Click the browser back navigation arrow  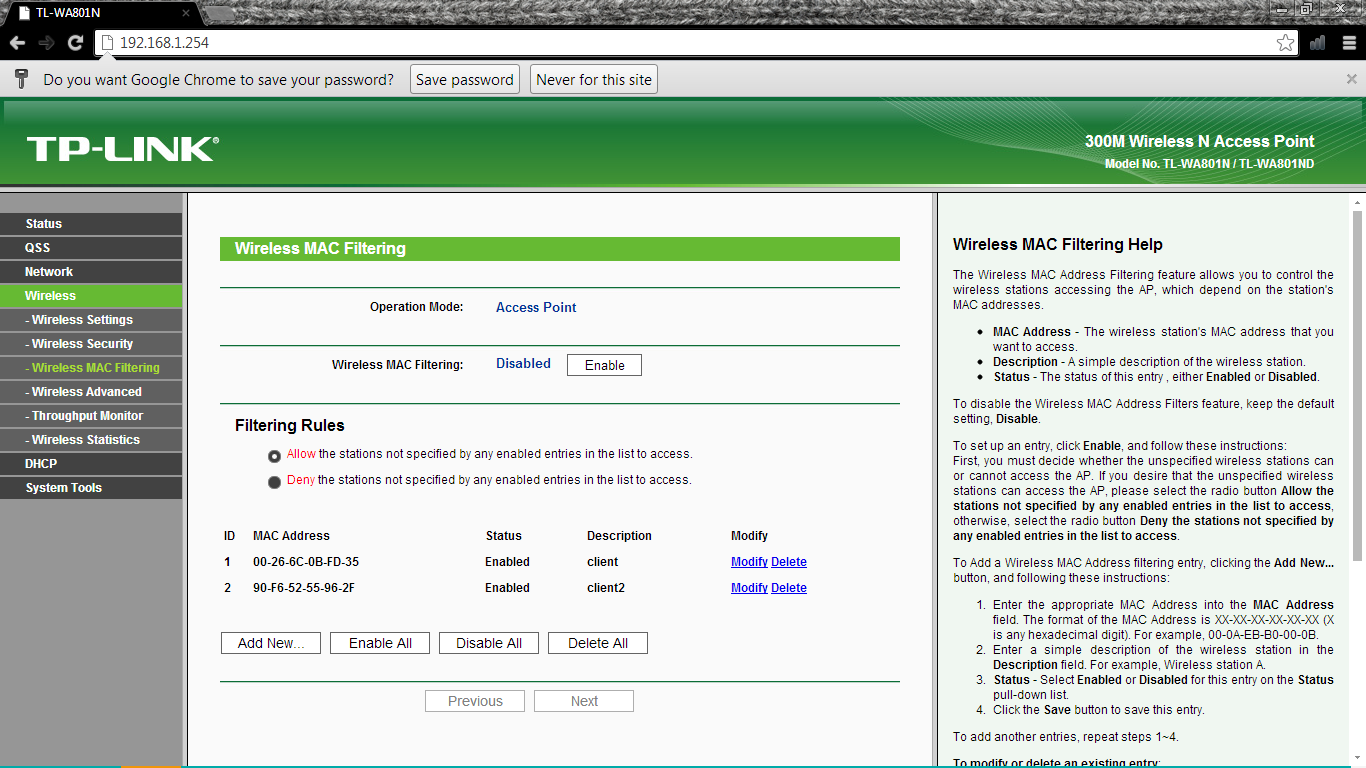[x=17, y=43]
